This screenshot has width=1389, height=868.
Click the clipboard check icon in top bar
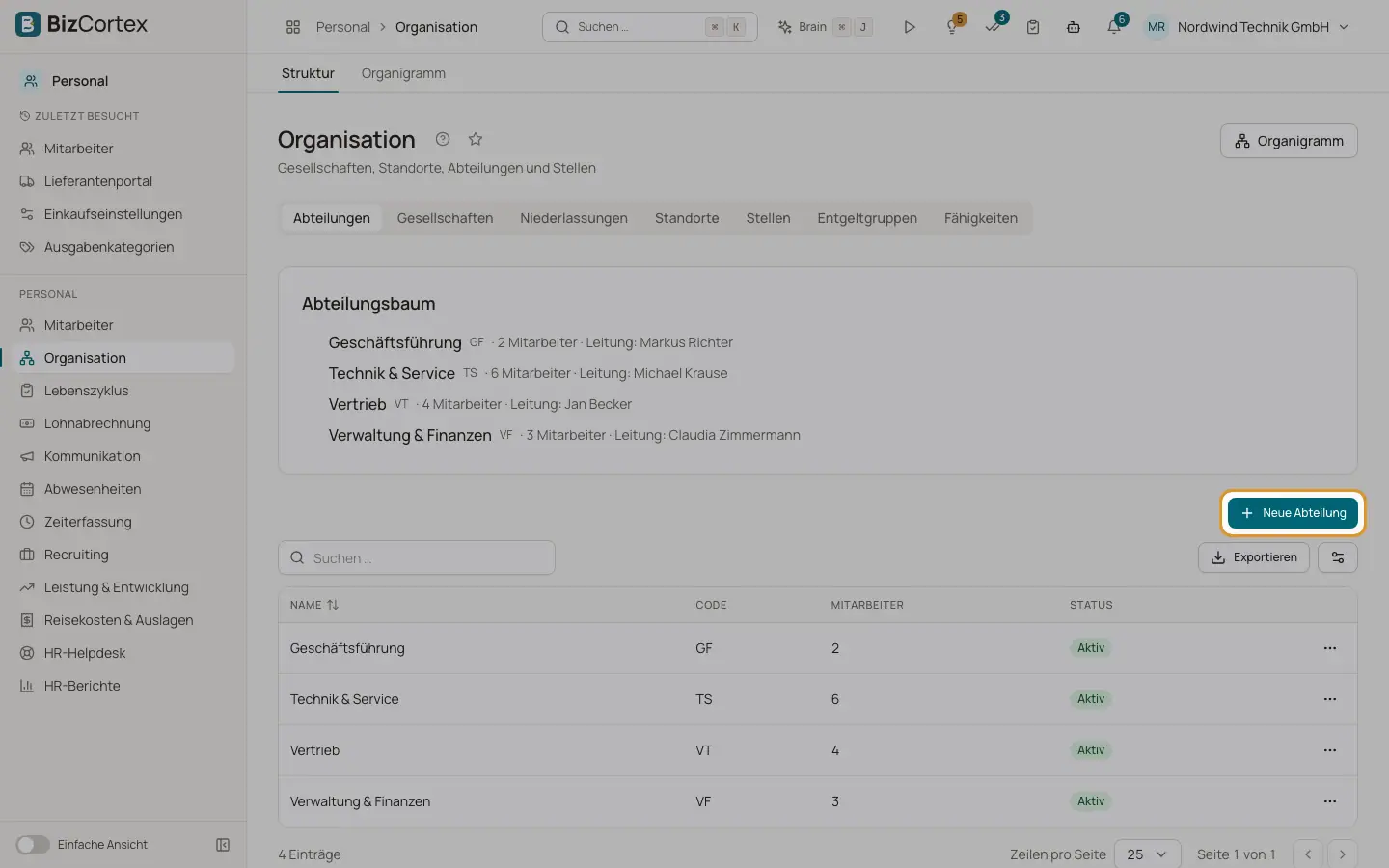1033,27
